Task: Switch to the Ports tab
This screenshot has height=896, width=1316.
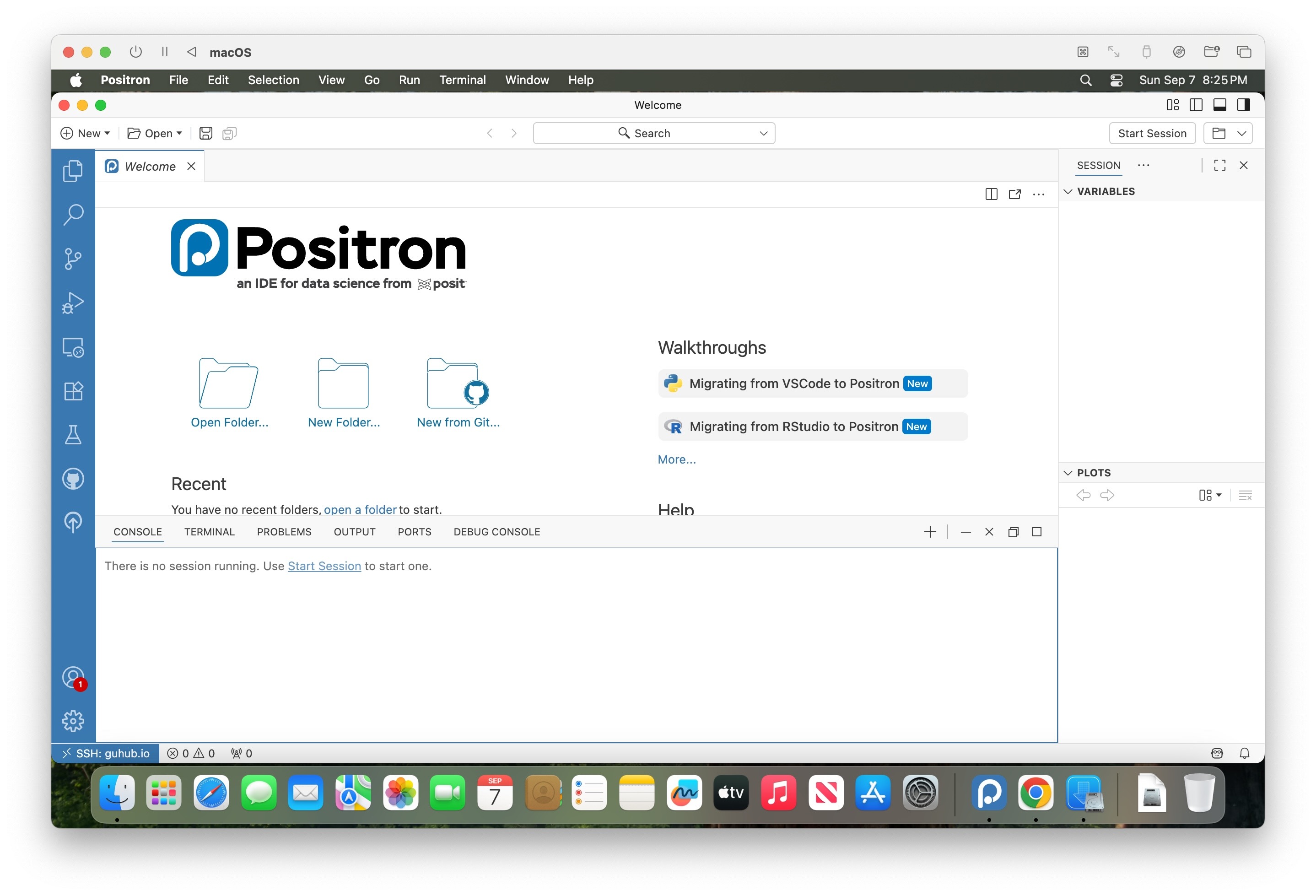Action: [x=415, y=532]
